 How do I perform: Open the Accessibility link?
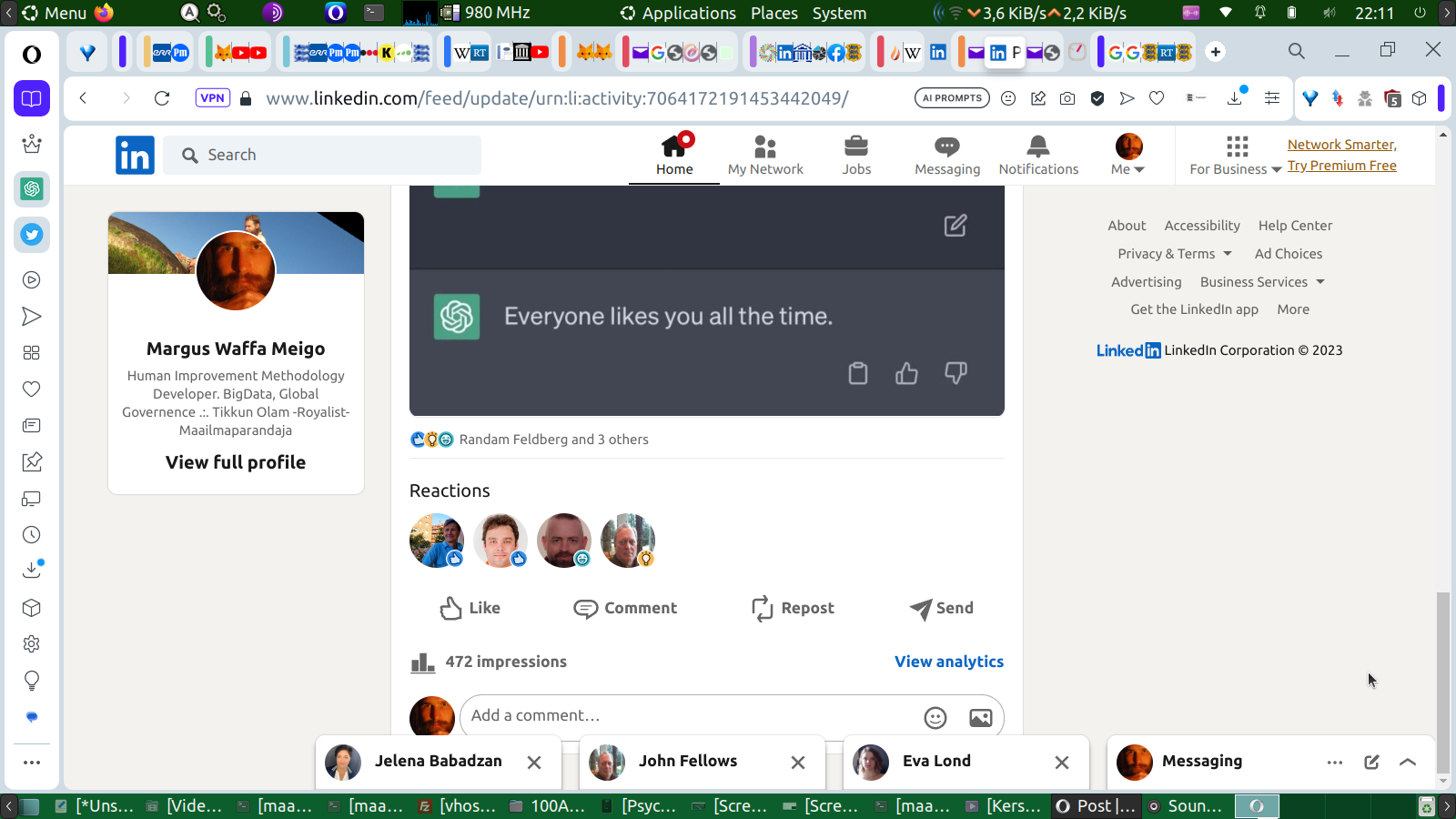(1202, 226)
